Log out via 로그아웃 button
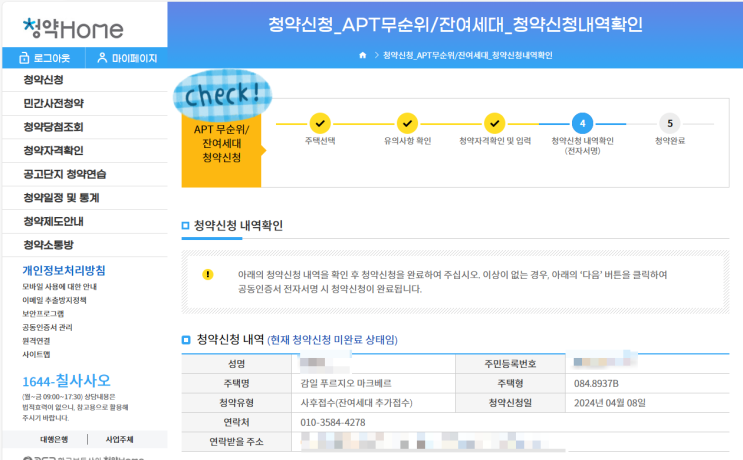Image resolution: width=743 pixels, height=460 pixels. coord(44,58)
